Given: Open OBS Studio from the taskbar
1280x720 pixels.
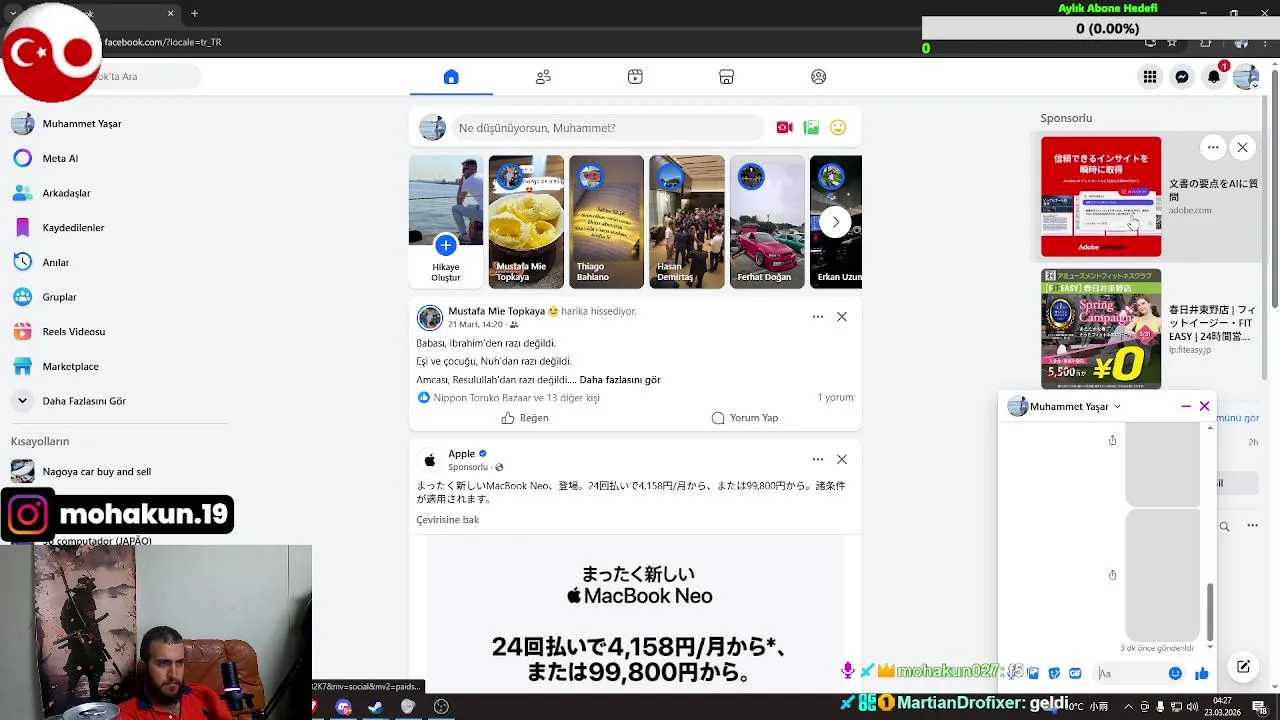Looking at the screenshot, I should tap(441, 707).
